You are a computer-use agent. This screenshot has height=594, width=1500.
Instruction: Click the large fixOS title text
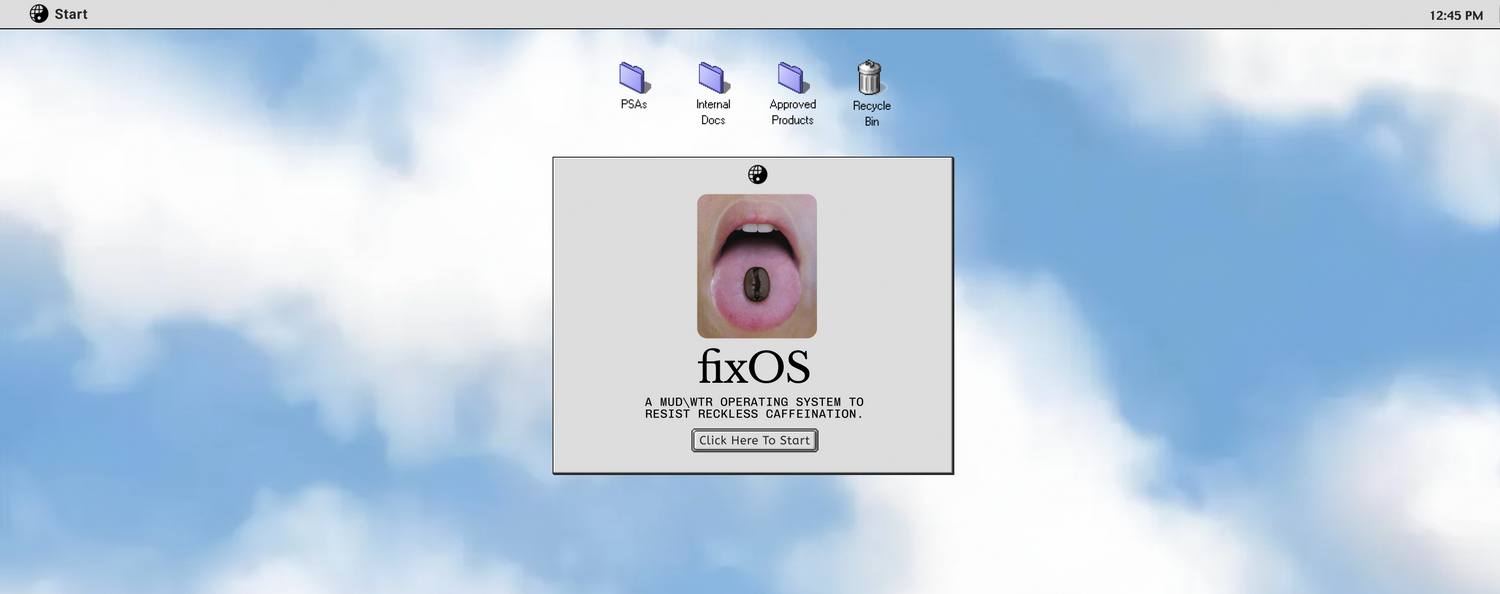[754, 368]
